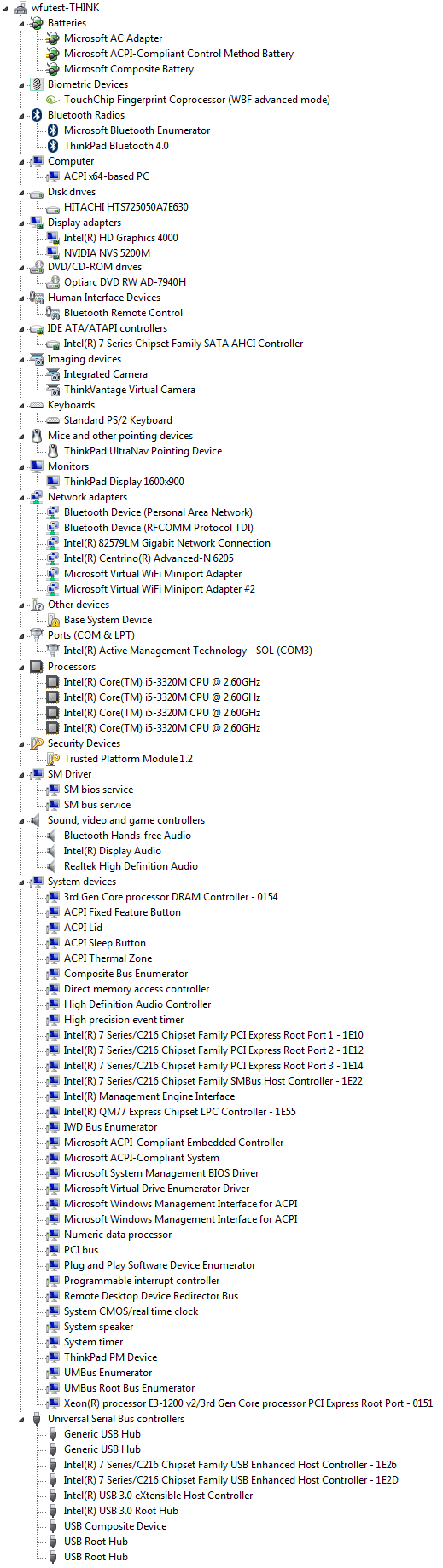443x1568 pixels.
Task: Click the Trusted Platform Module 1.2 key icon
Action: tap(53, 759)
